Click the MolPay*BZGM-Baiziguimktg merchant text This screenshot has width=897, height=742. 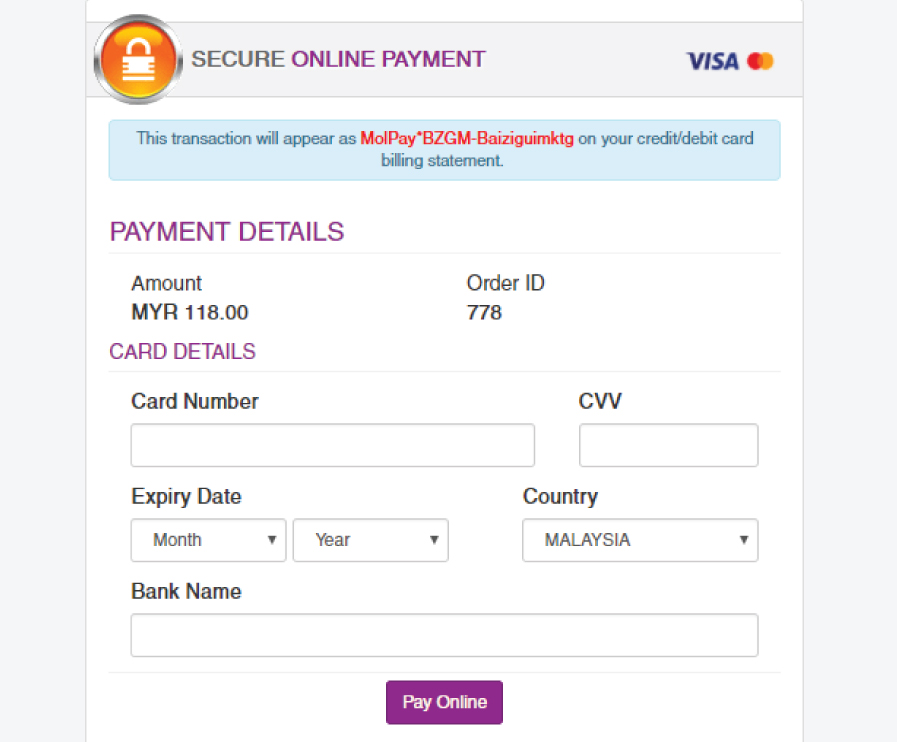(467, 138)
